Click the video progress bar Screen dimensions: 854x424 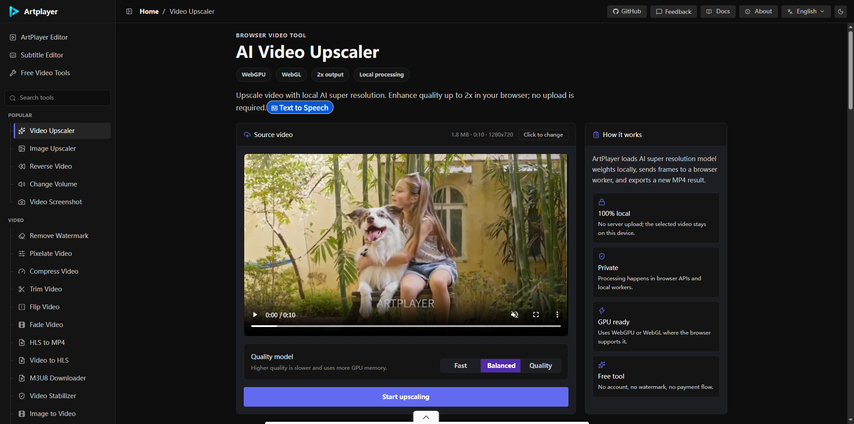point(406,326)
